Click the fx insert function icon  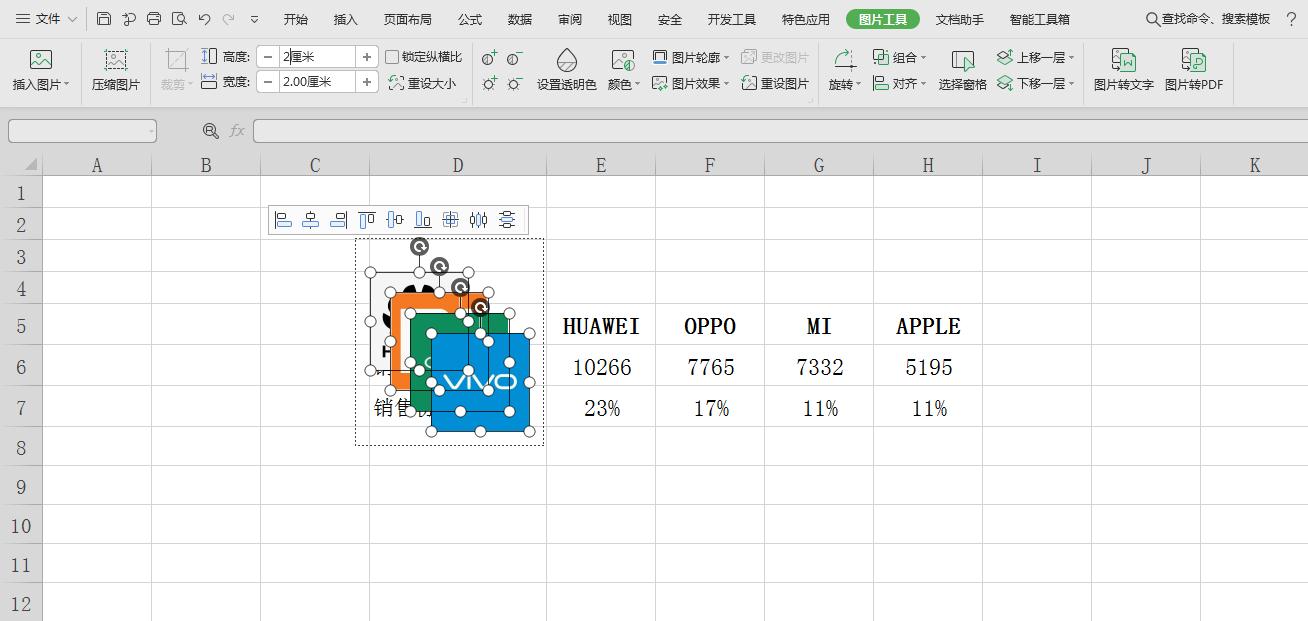(237, 131)
